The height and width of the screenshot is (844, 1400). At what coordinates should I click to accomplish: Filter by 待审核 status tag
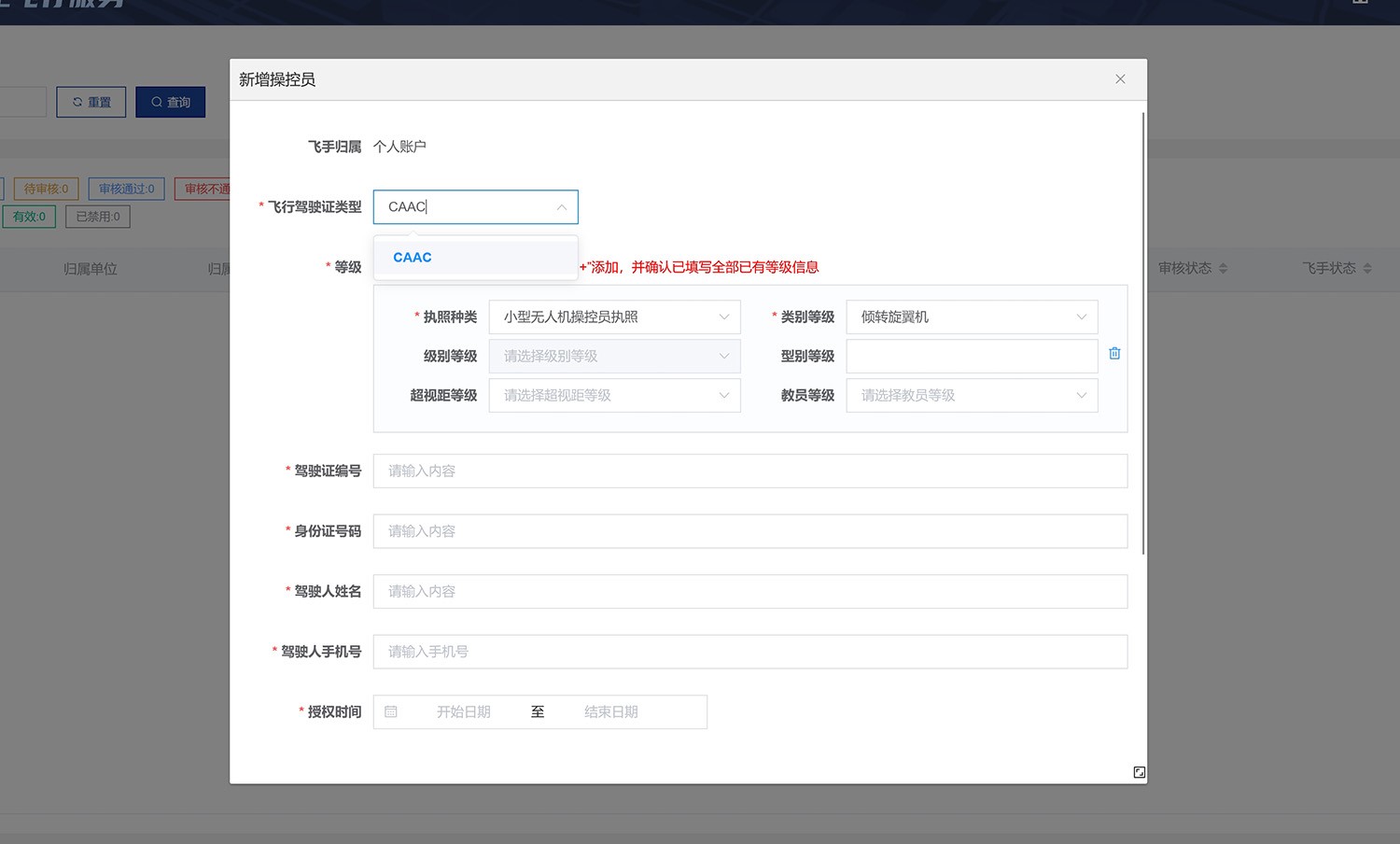point(46,189)
